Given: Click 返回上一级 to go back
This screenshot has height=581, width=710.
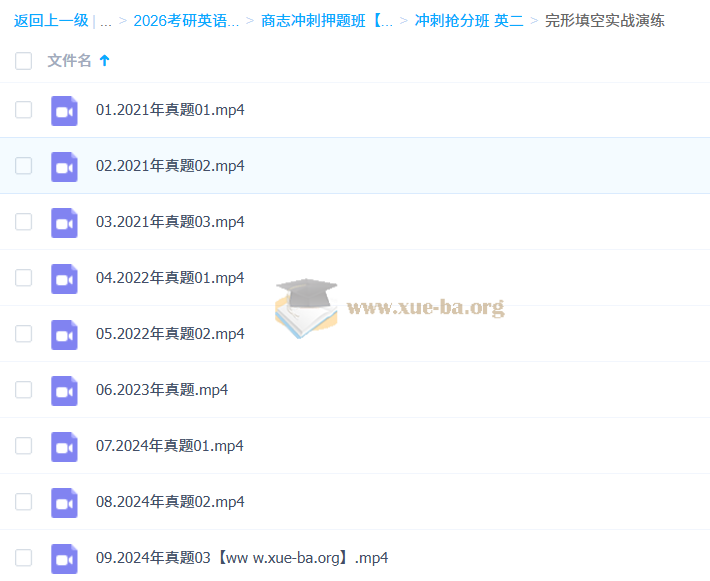Looking at the screenshot, I should point(51,21).
